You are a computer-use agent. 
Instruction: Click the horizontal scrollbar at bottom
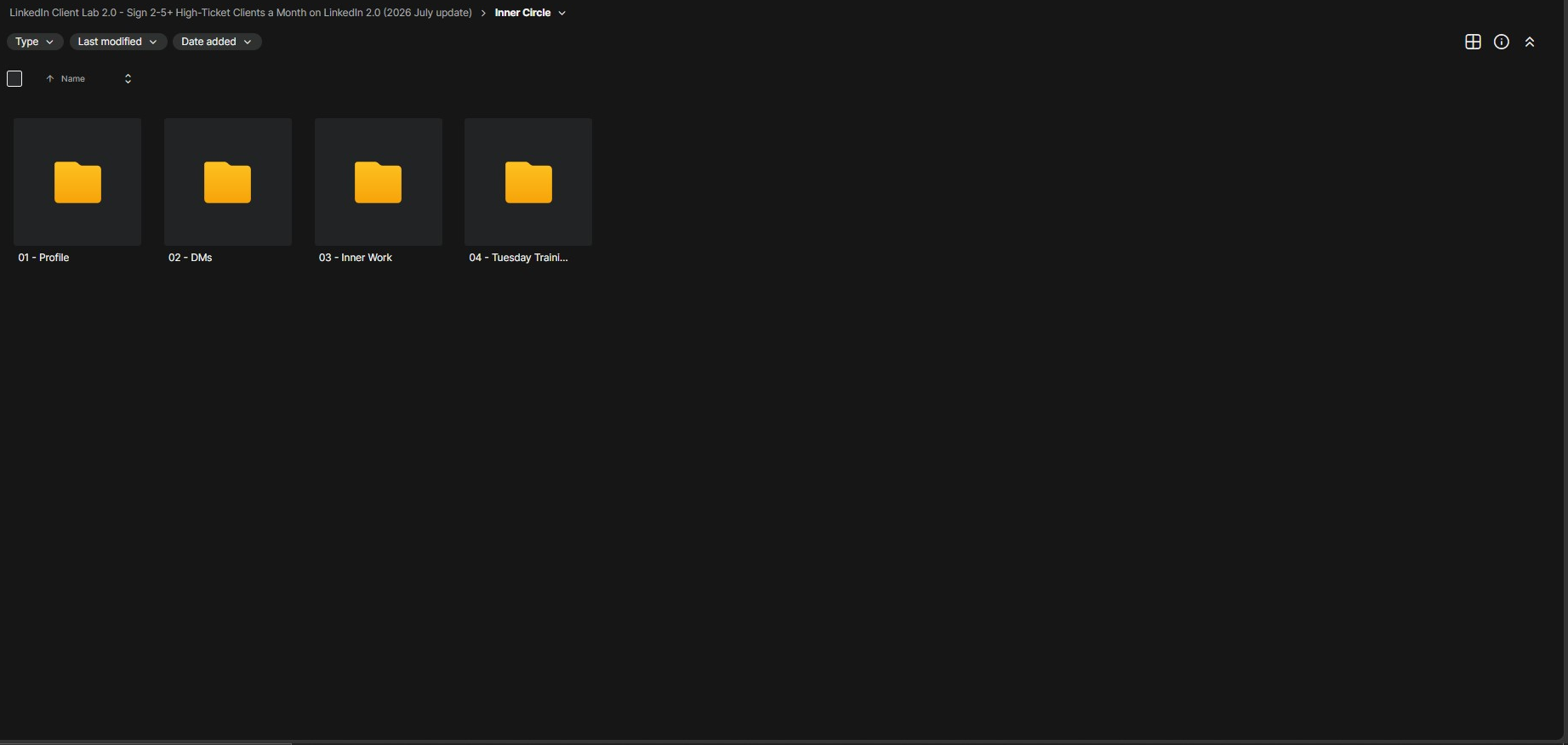[x=146, y=742]
